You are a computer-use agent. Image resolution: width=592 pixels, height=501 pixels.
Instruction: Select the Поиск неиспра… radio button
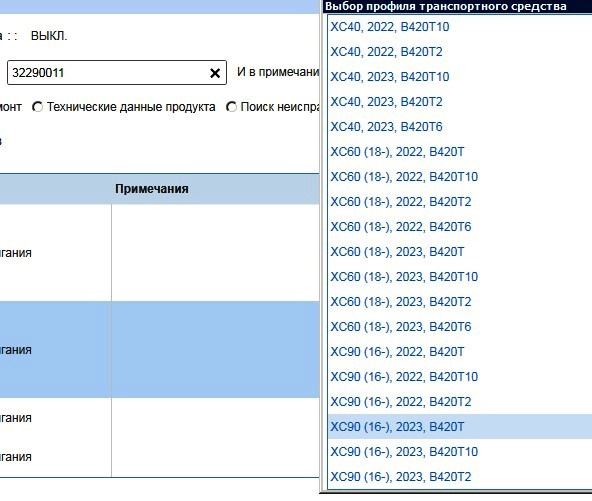231,107
